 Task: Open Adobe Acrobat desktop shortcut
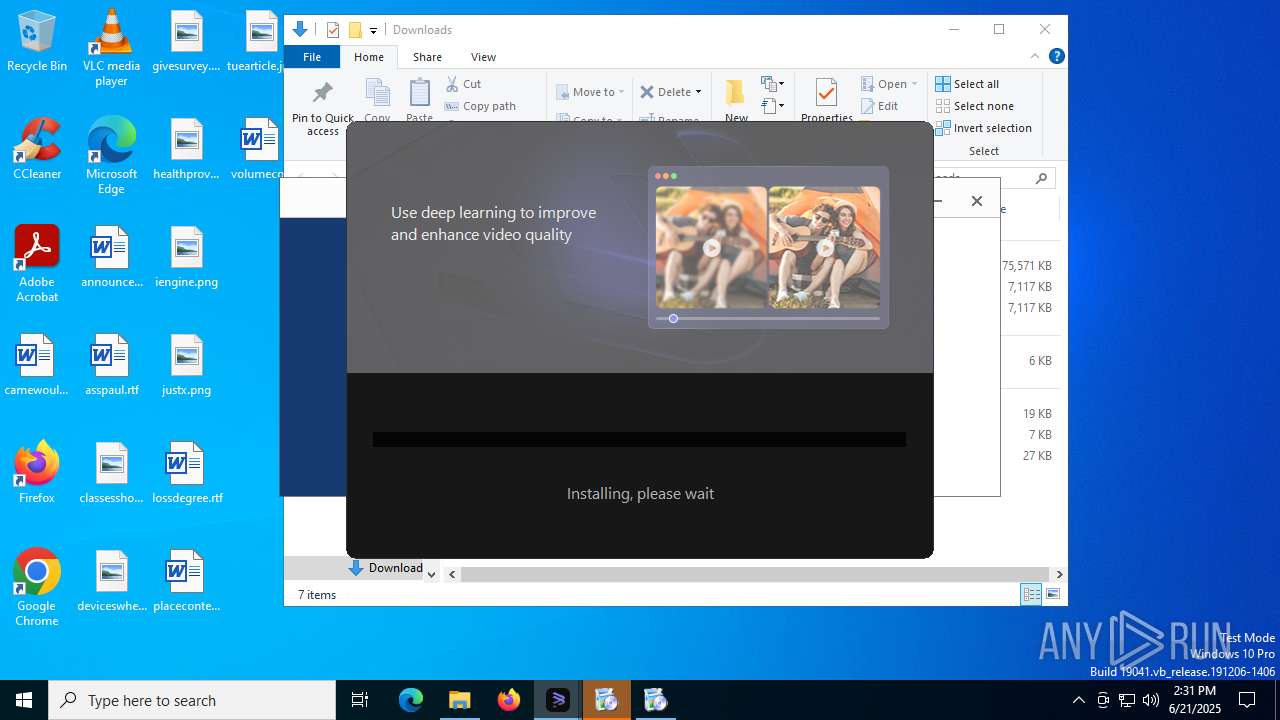37,264
